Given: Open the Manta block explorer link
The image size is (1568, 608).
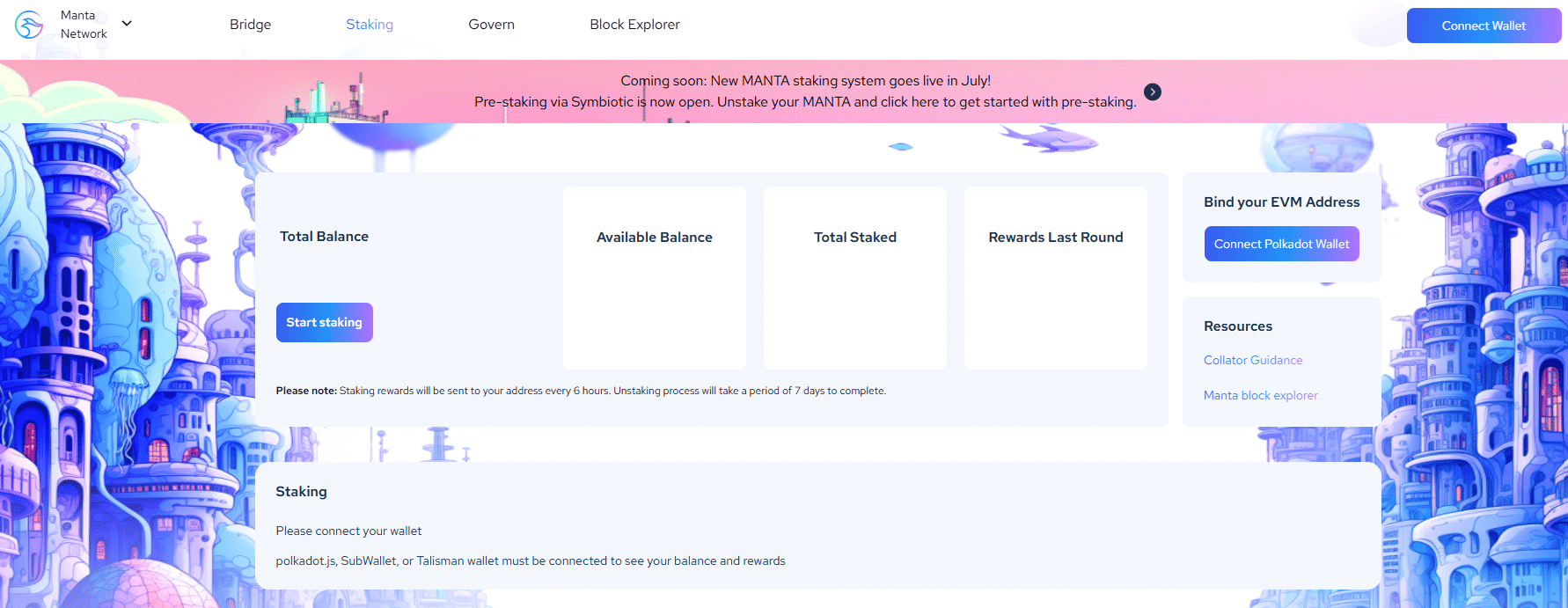Looking at the screenshot, I should pyautogui.click(x=1261, y=395).
